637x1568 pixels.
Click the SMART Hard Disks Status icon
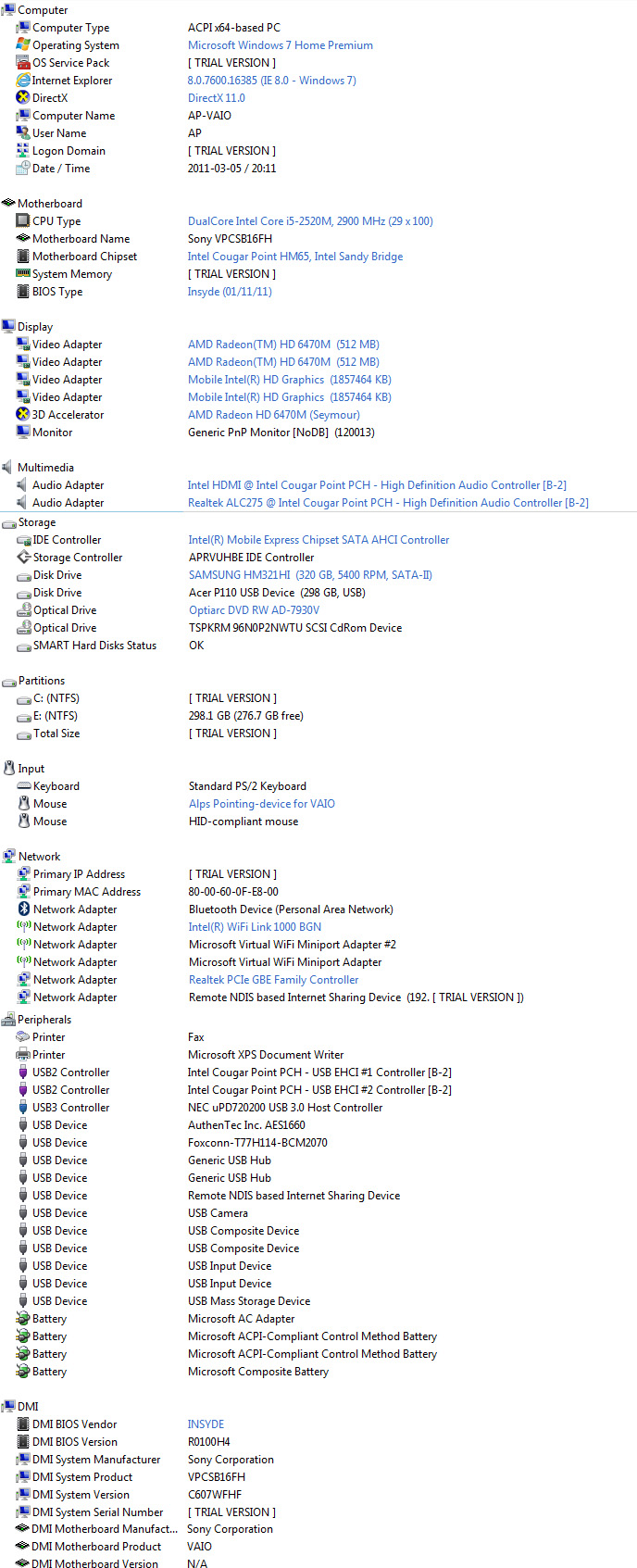pyautogui.click(x=24, y=646)
